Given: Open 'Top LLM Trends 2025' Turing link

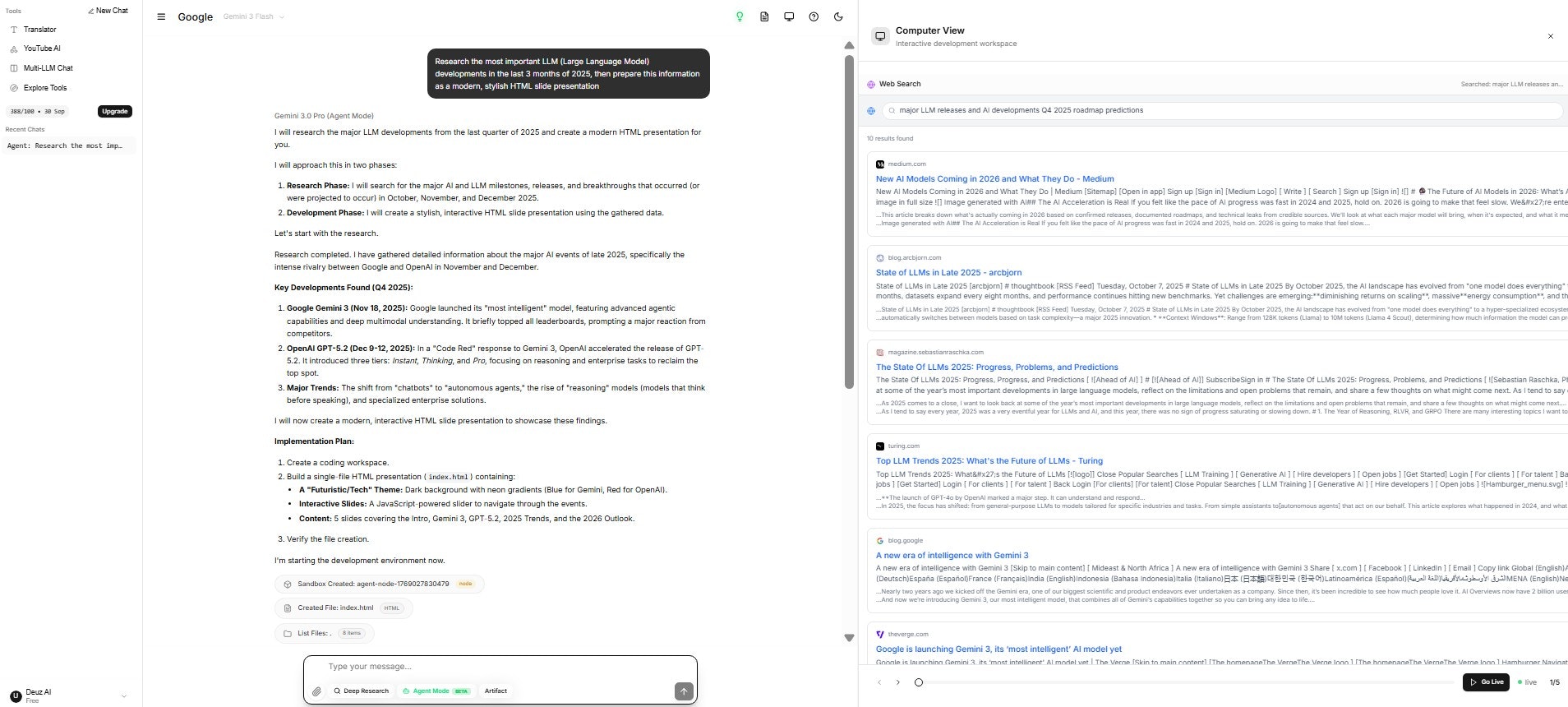Looking at the screenshot, I should click(989, 461).
